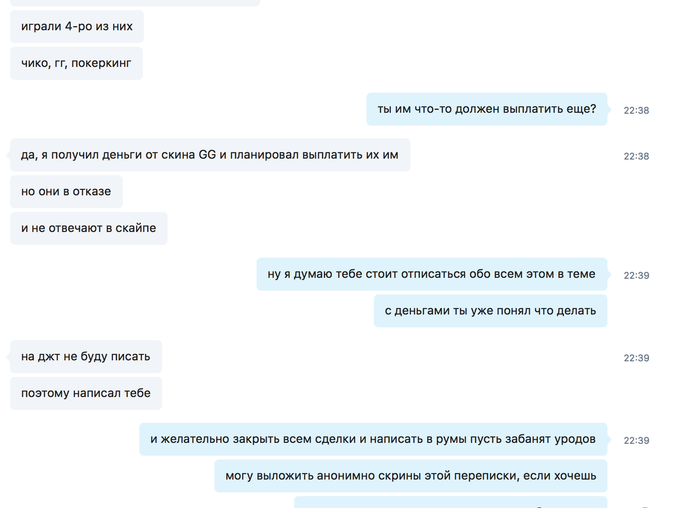Click 22:39 timestamp beside 'на джт' message
The width and height of the screenshot is (700, 508).
pyautogui.click(x=636, y=358)
